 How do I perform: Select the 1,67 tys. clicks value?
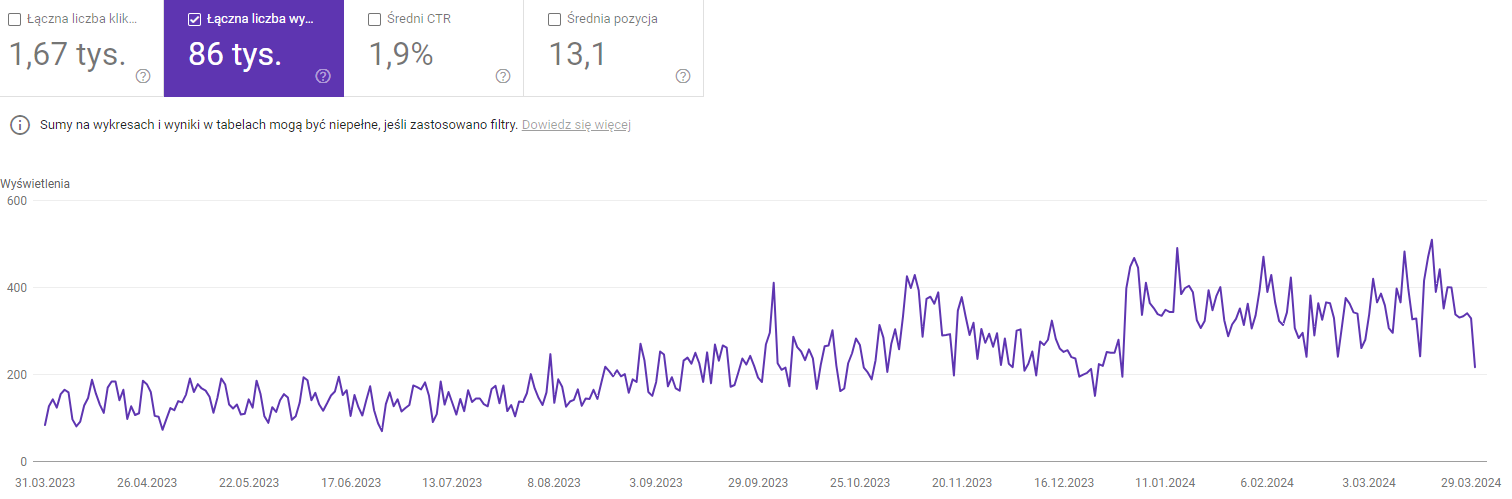pyautogui.click(x=68, y=54)
